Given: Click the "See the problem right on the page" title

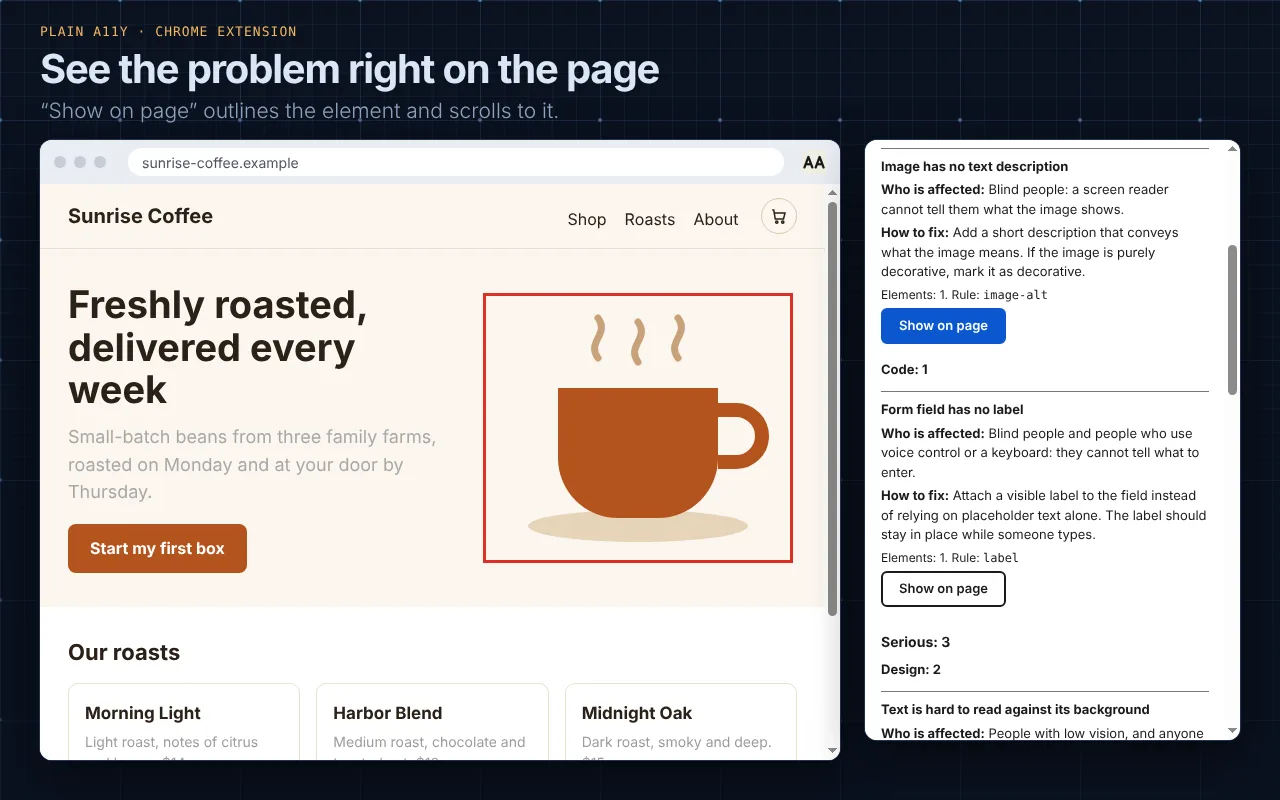Looking at the screenshot, I should click(350, 70).
